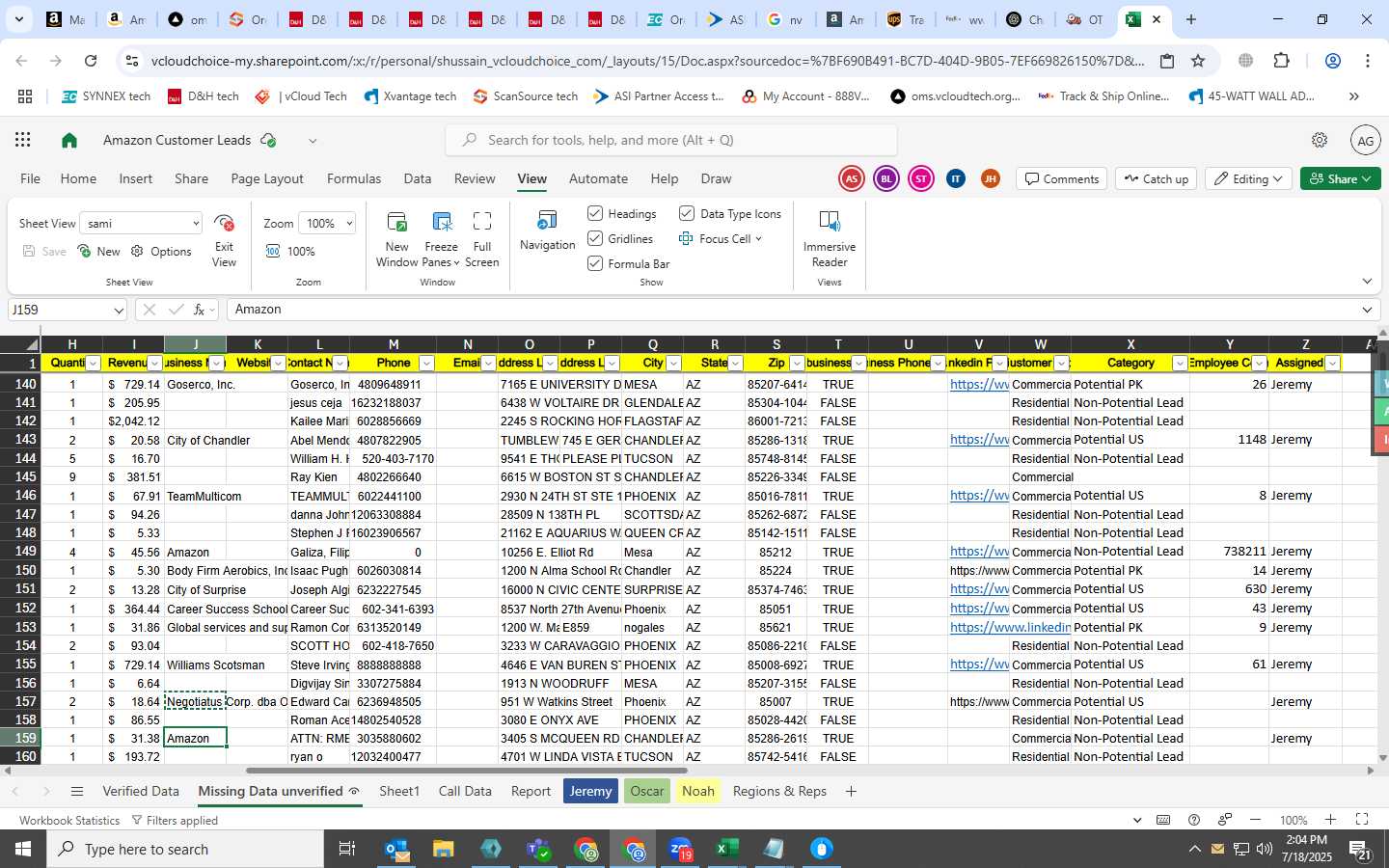1389x868 pixels.
Task: Open the Verified Data sheet tab
Action: (141, 792)
